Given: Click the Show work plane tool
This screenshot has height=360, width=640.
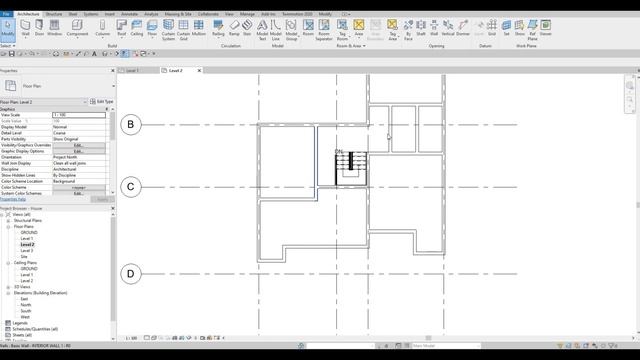Looking at the screenshot, I should [519, 29].
